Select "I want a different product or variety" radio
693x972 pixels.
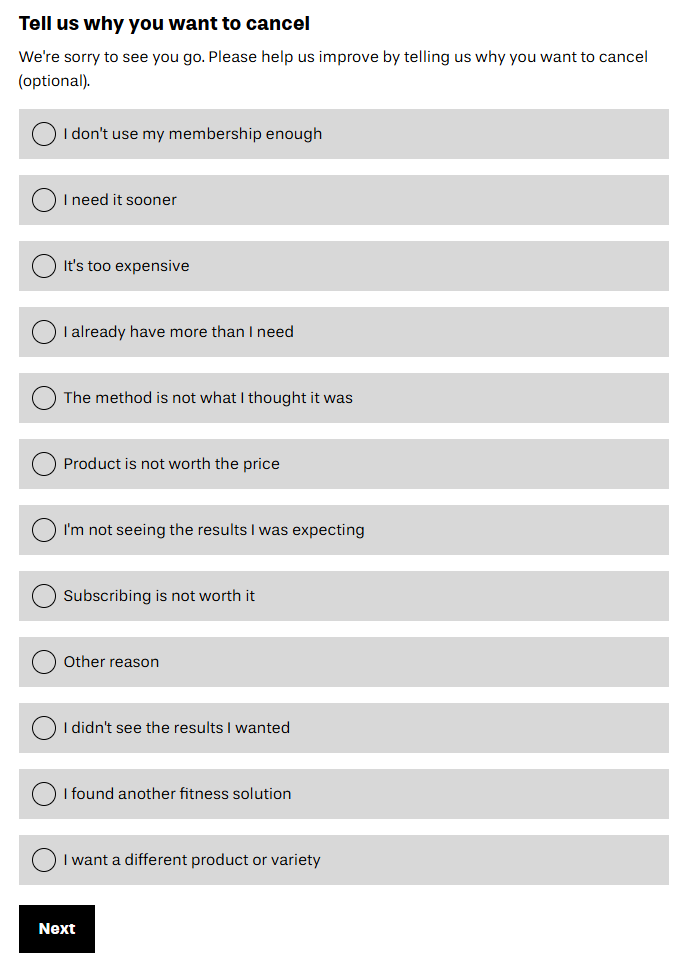point(44,860)
